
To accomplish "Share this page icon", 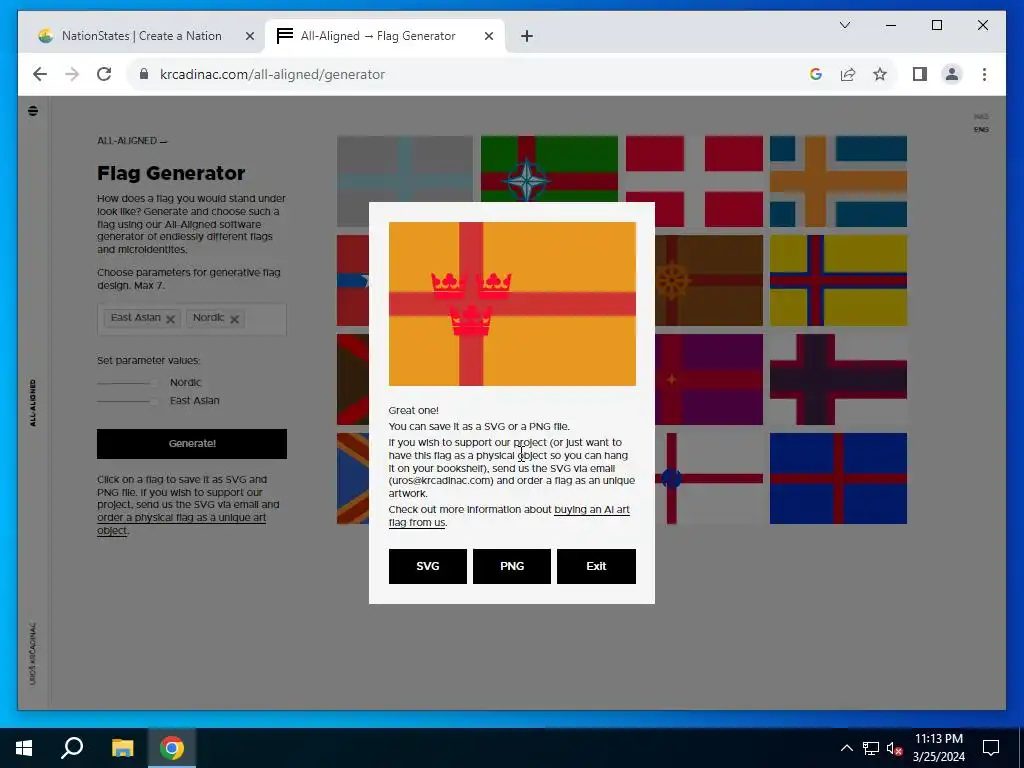I will tap(848, 74).
